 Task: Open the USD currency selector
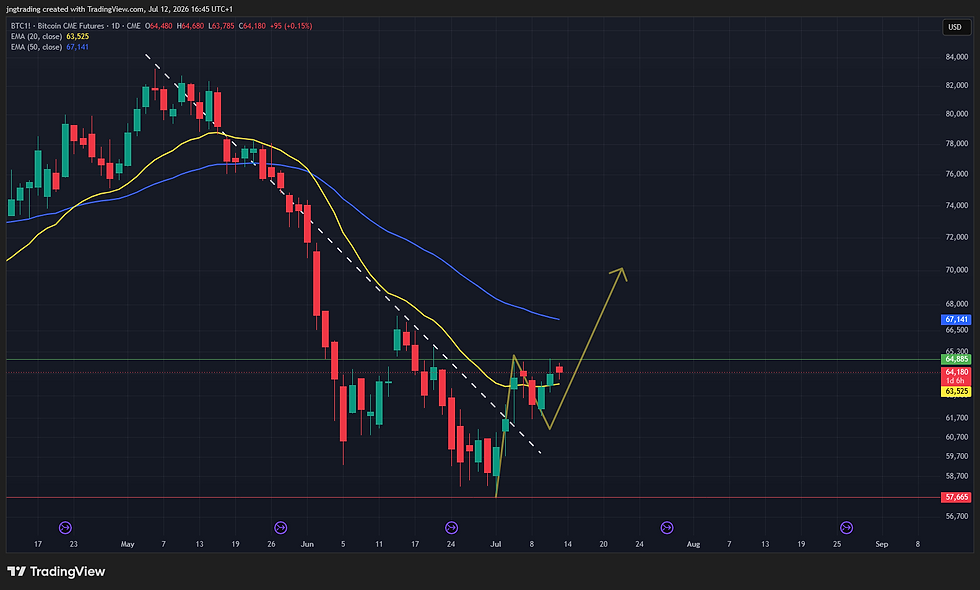954,27
